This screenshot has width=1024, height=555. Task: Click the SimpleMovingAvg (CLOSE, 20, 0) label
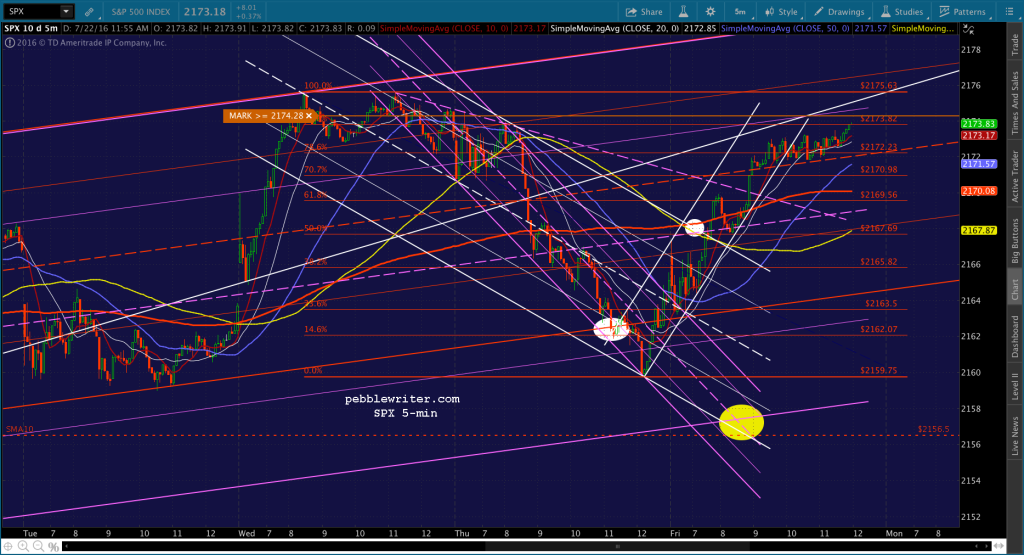click(615, 28)
